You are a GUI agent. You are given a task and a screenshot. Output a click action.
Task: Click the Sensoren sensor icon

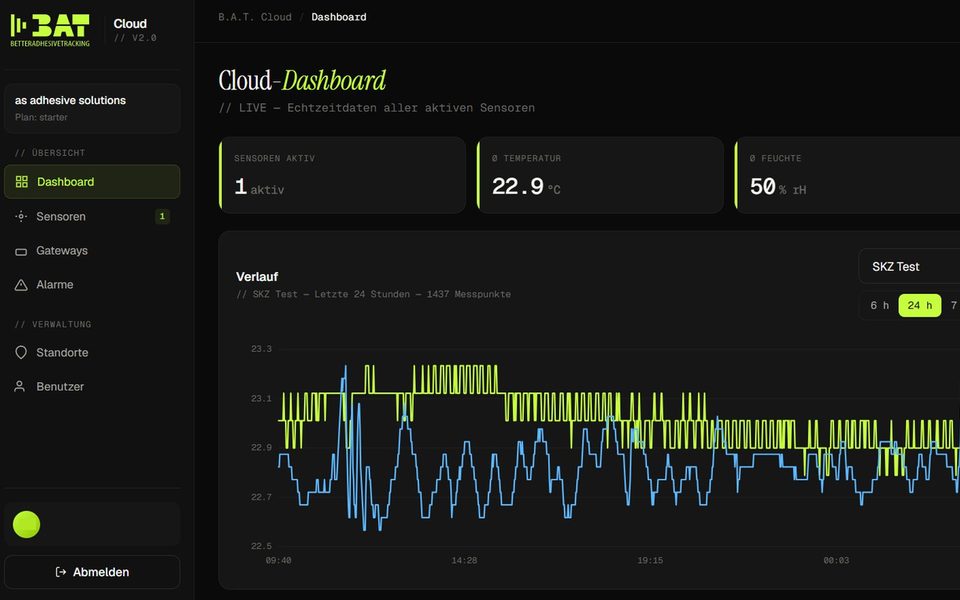pos(21,216)
